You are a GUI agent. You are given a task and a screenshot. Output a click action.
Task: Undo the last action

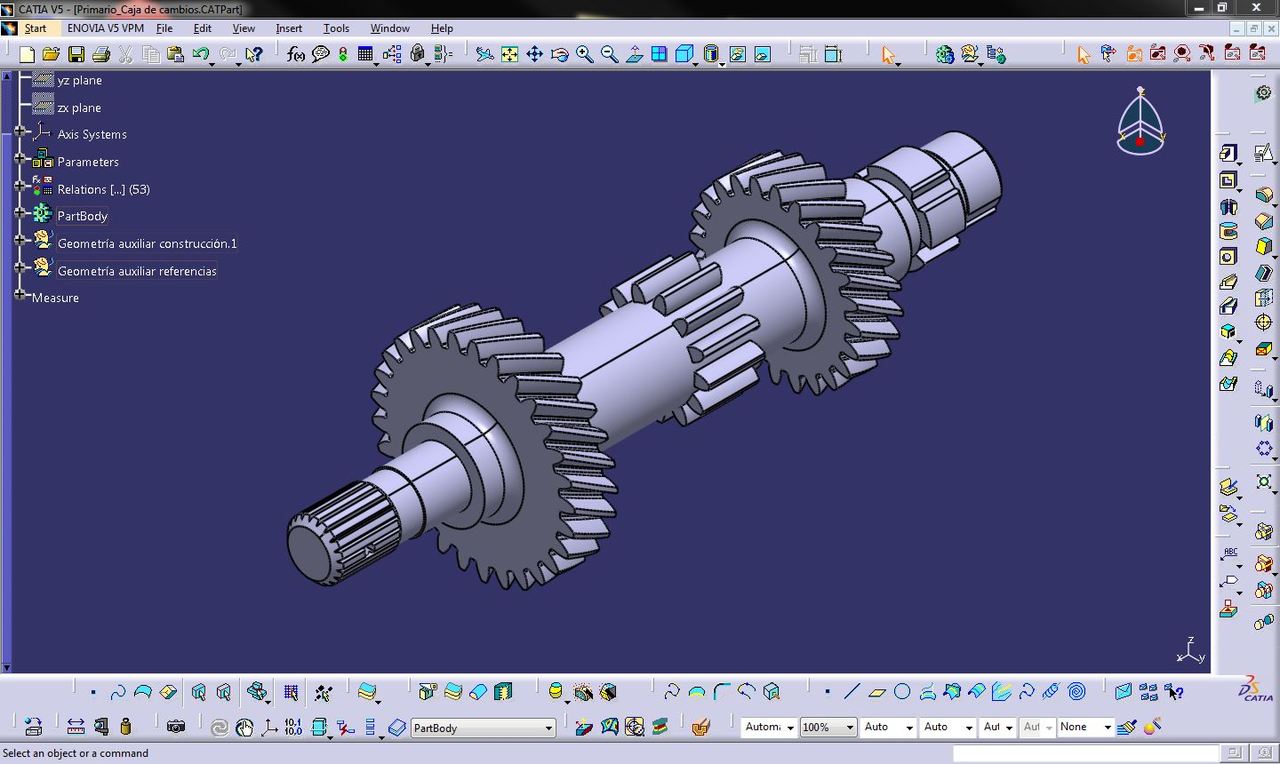pyautogui.click(x=201, y=54)
